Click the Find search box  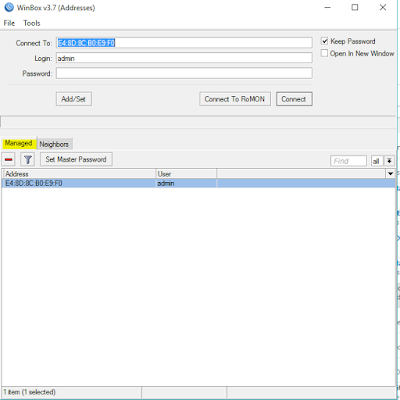(x=348, y=161)
